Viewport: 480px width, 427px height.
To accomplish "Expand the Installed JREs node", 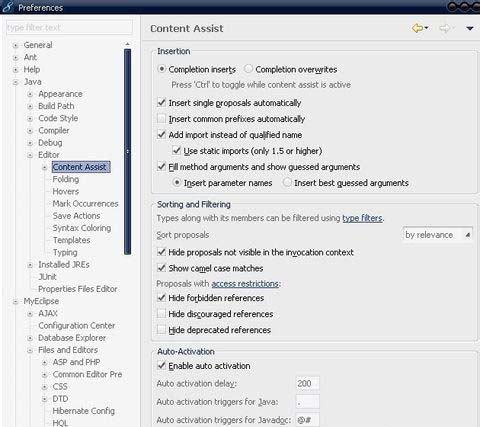I will point(30,265).
